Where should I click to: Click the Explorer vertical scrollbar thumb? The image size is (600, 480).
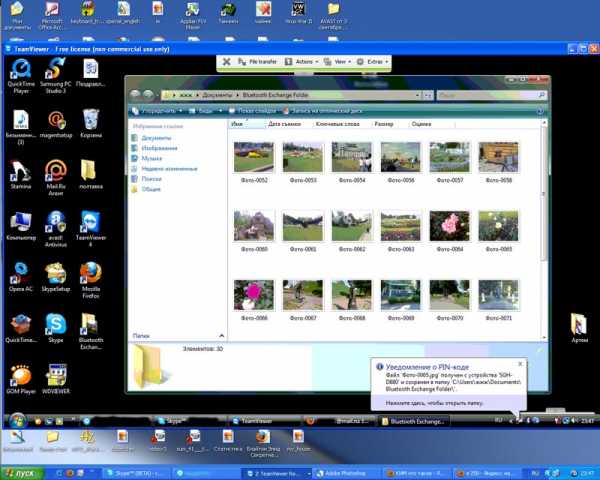point(543,195)
